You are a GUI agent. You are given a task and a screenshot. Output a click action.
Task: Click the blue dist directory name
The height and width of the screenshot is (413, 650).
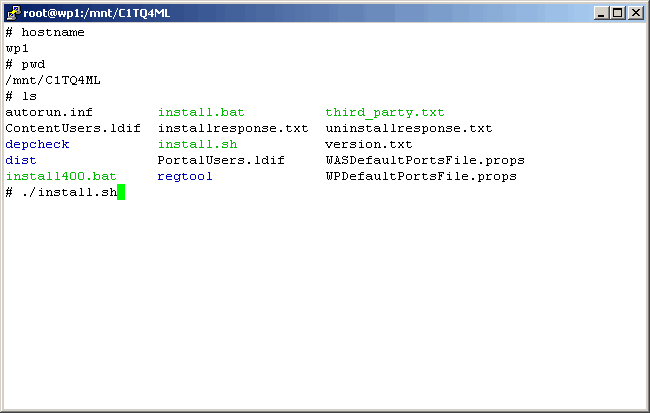pyautogui.click(x=21, y=161)
